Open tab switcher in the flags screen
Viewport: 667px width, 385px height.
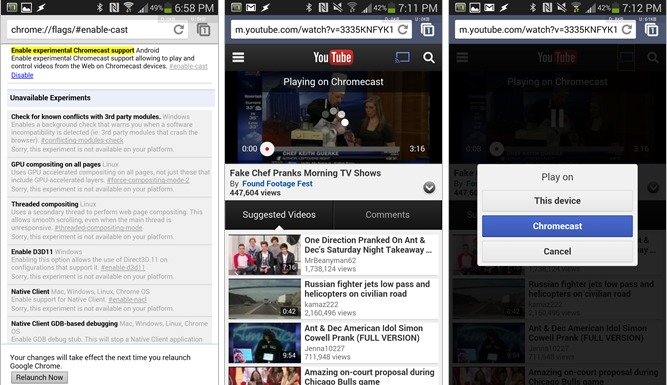point(203,30)
